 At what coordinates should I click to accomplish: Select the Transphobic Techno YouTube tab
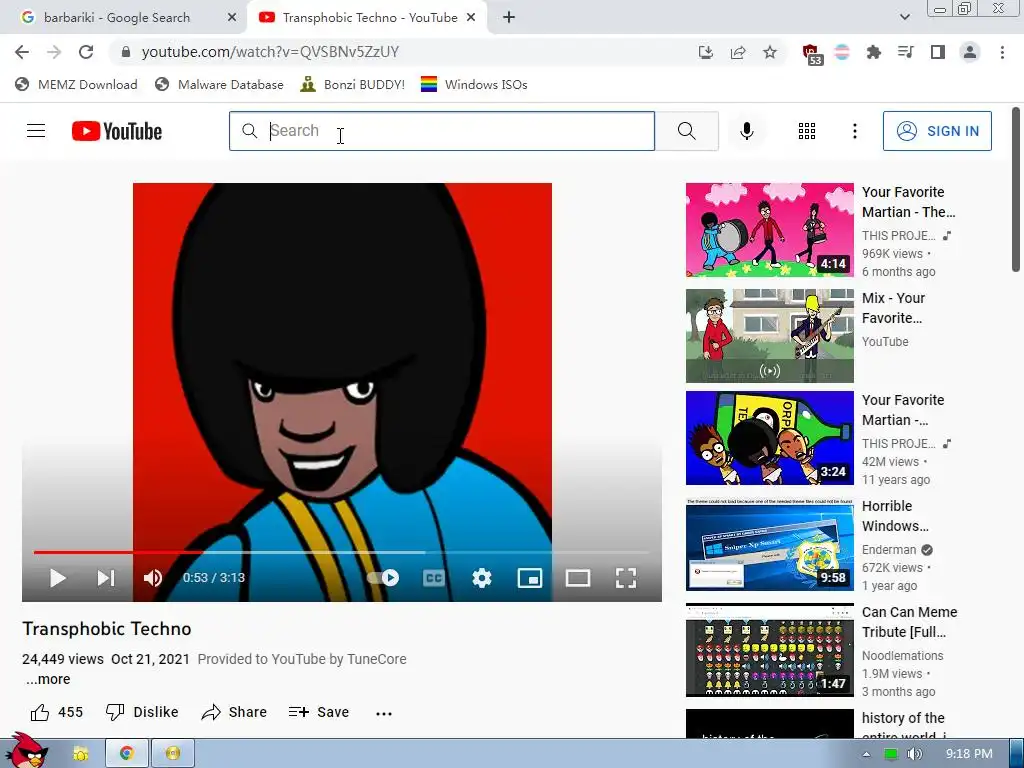pos(369,18)
